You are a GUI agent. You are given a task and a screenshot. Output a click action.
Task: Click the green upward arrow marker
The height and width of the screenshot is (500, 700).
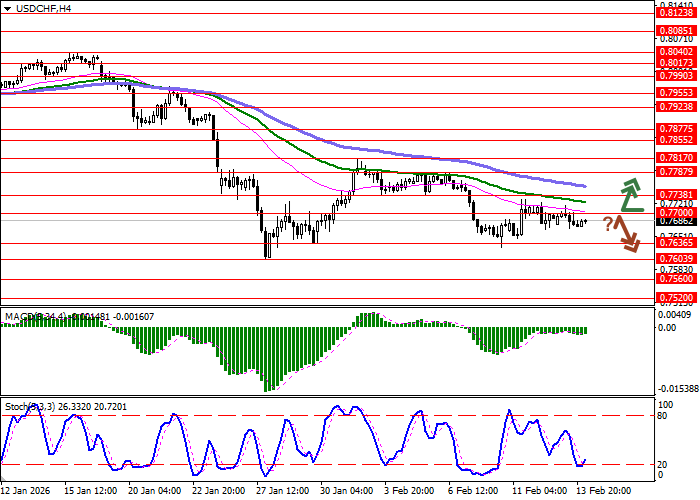pos(629,195)
